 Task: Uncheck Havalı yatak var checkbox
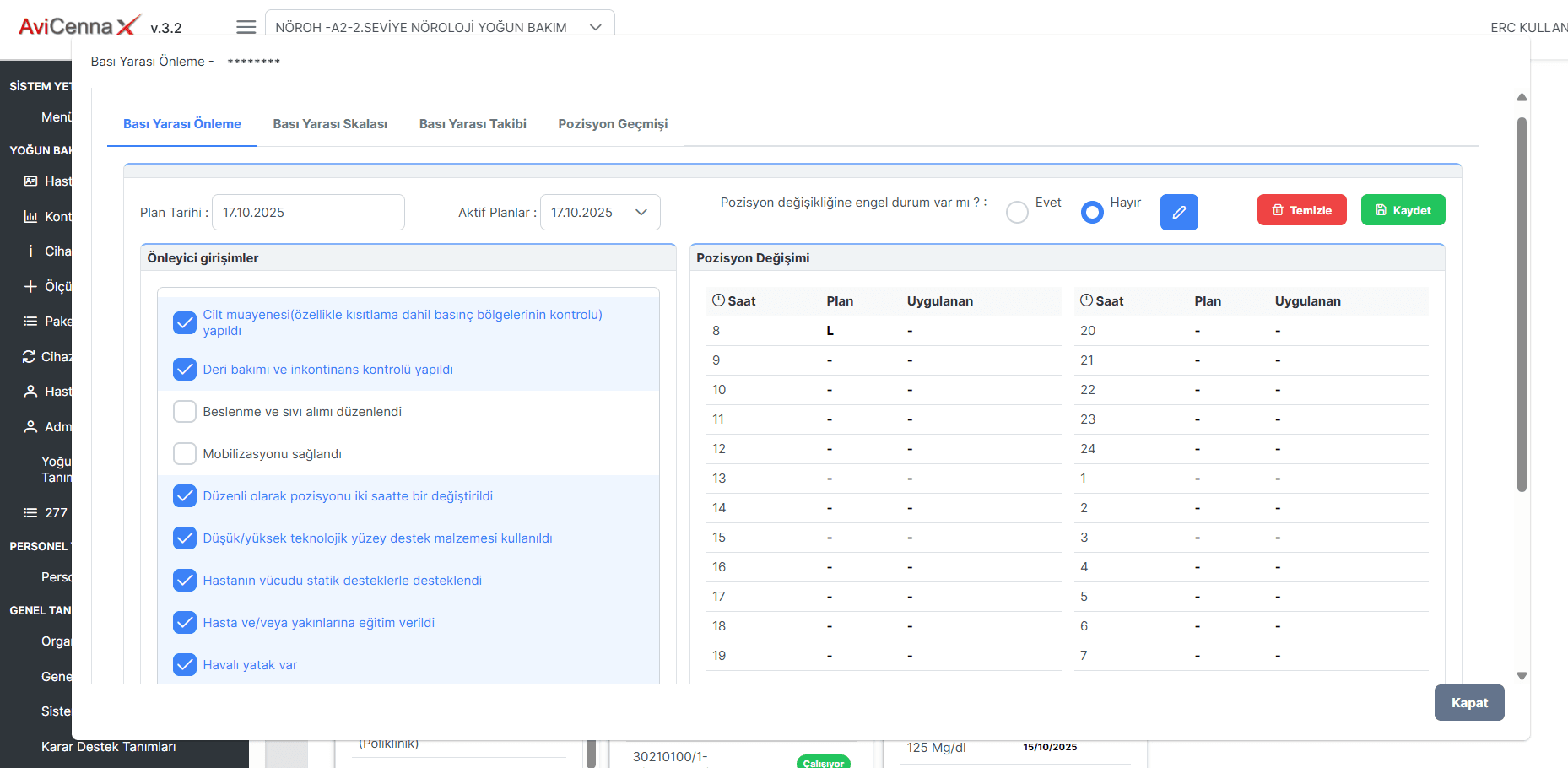click(x=185, y=665)
